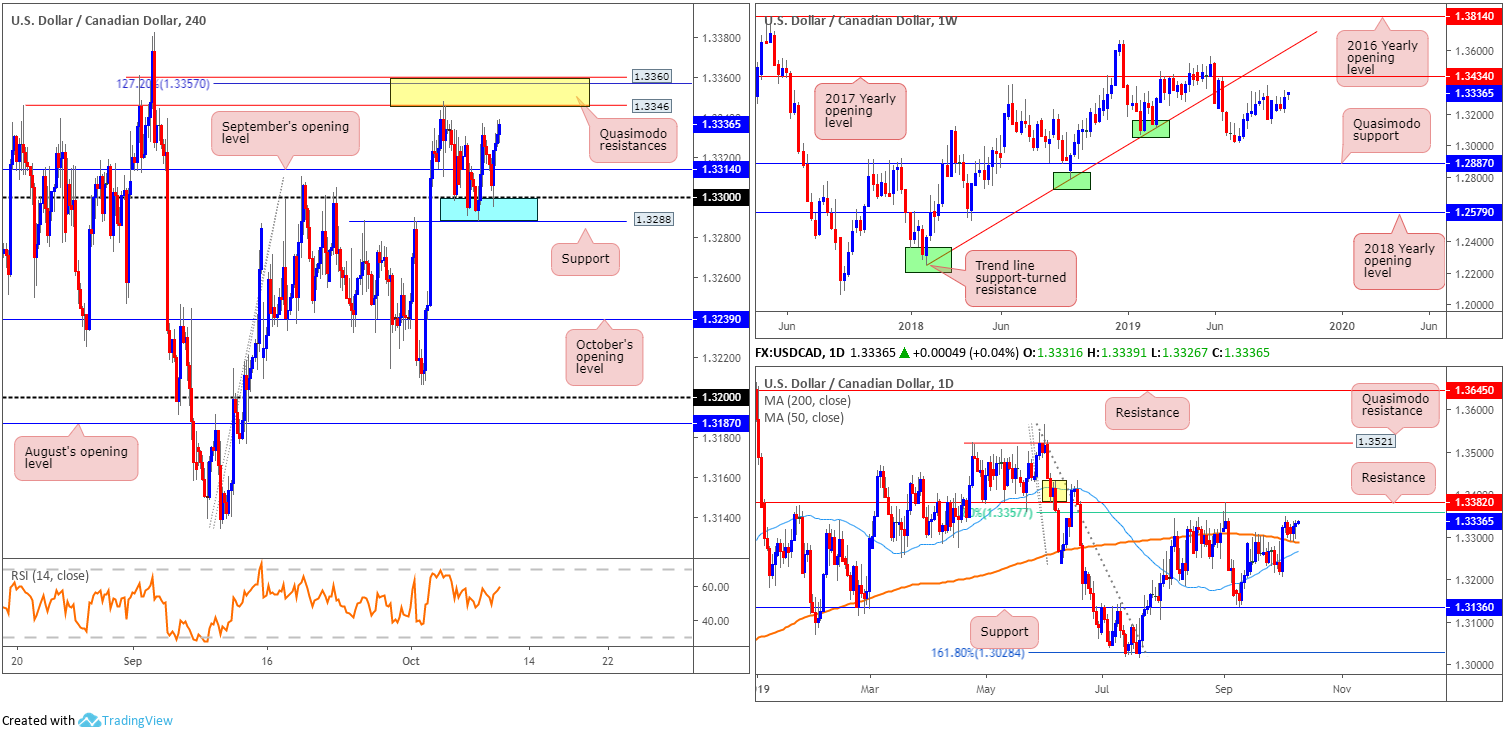Click the 'Oct' date label on 240 chart

pyautogui.click(x=412, y=660)
